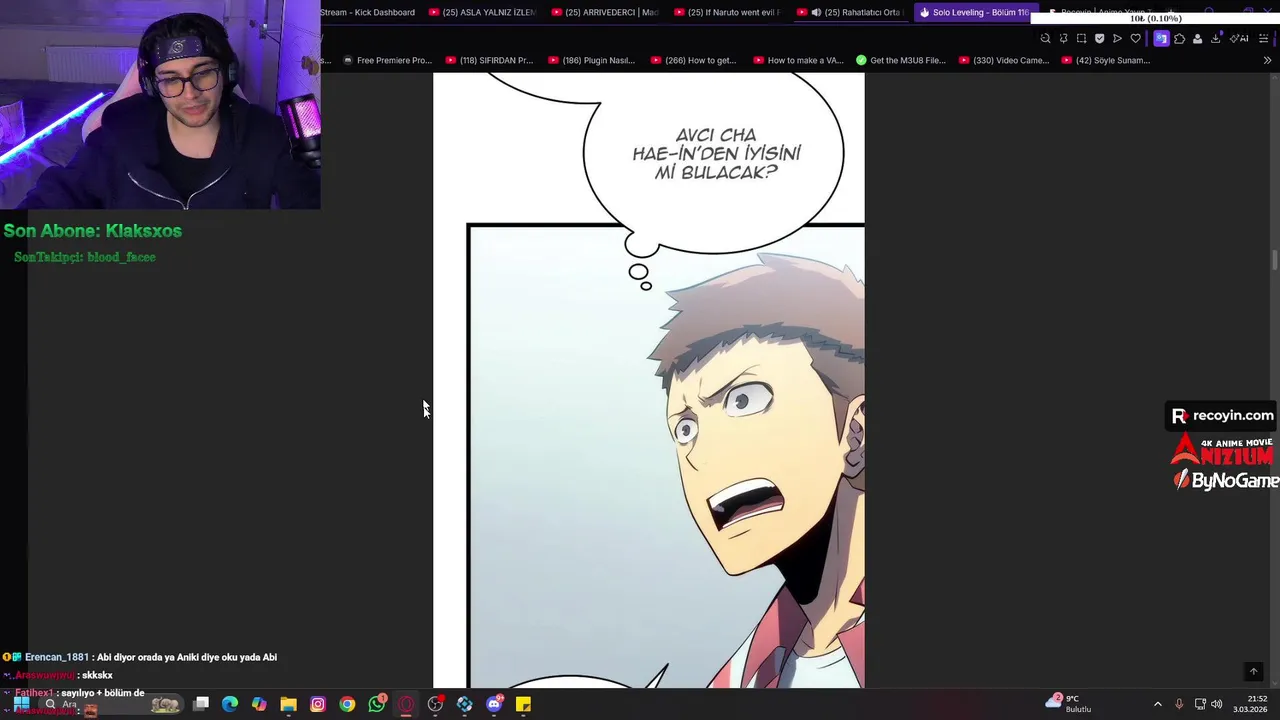
Task: Open Sticky Notes from the taskbar
Action: [523, 704]
